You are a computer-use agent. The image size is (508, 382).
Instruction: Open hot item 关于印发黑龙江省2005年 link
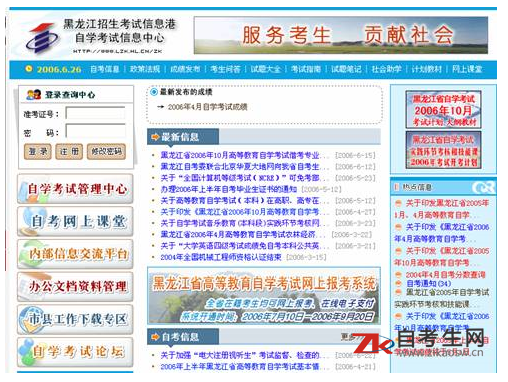[x=442, y=209]
